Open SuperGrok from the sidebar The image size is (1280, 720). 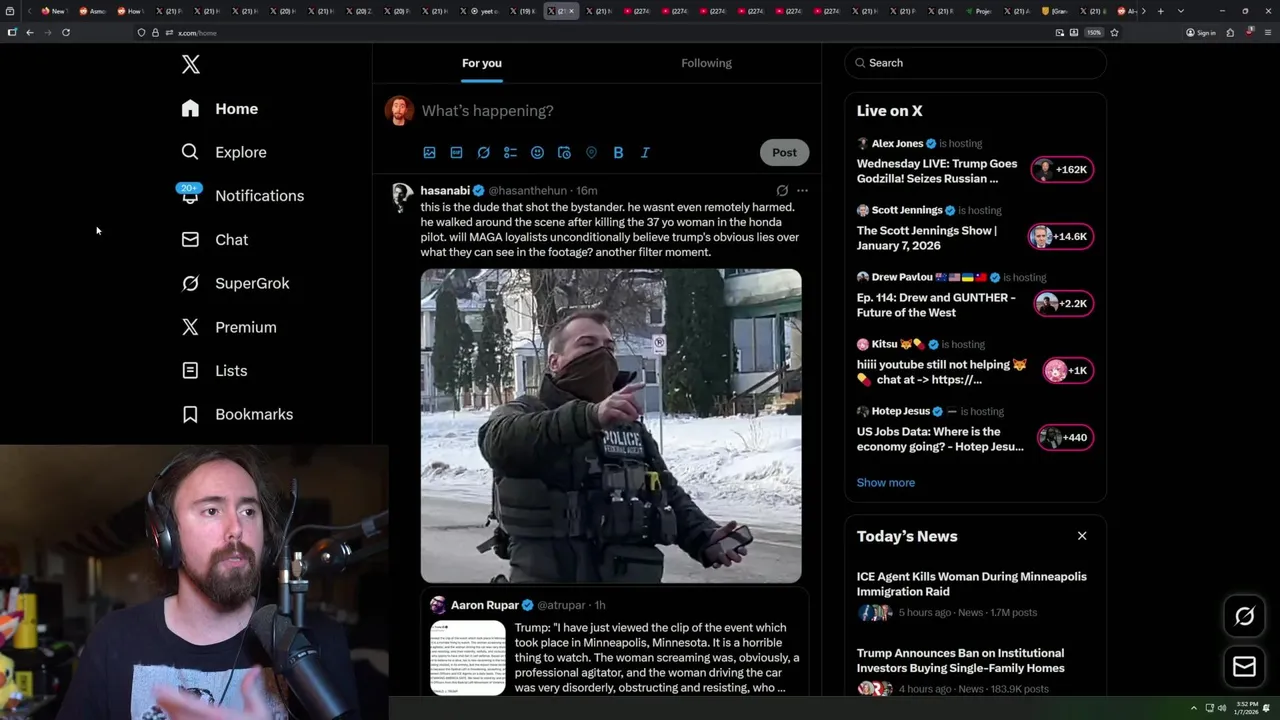coord(235,283)
